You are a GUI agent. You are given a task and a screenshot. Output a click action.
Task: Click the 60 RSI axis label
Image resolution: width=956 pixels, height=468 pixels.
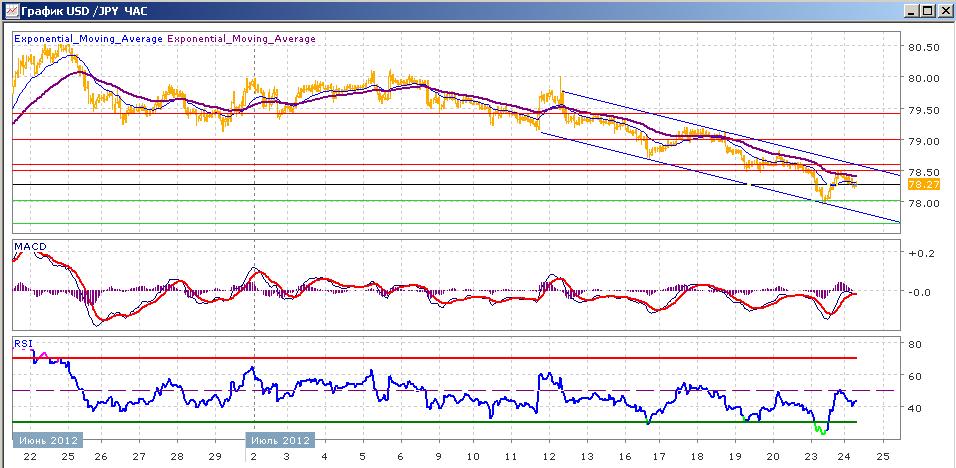click(915, 376)
